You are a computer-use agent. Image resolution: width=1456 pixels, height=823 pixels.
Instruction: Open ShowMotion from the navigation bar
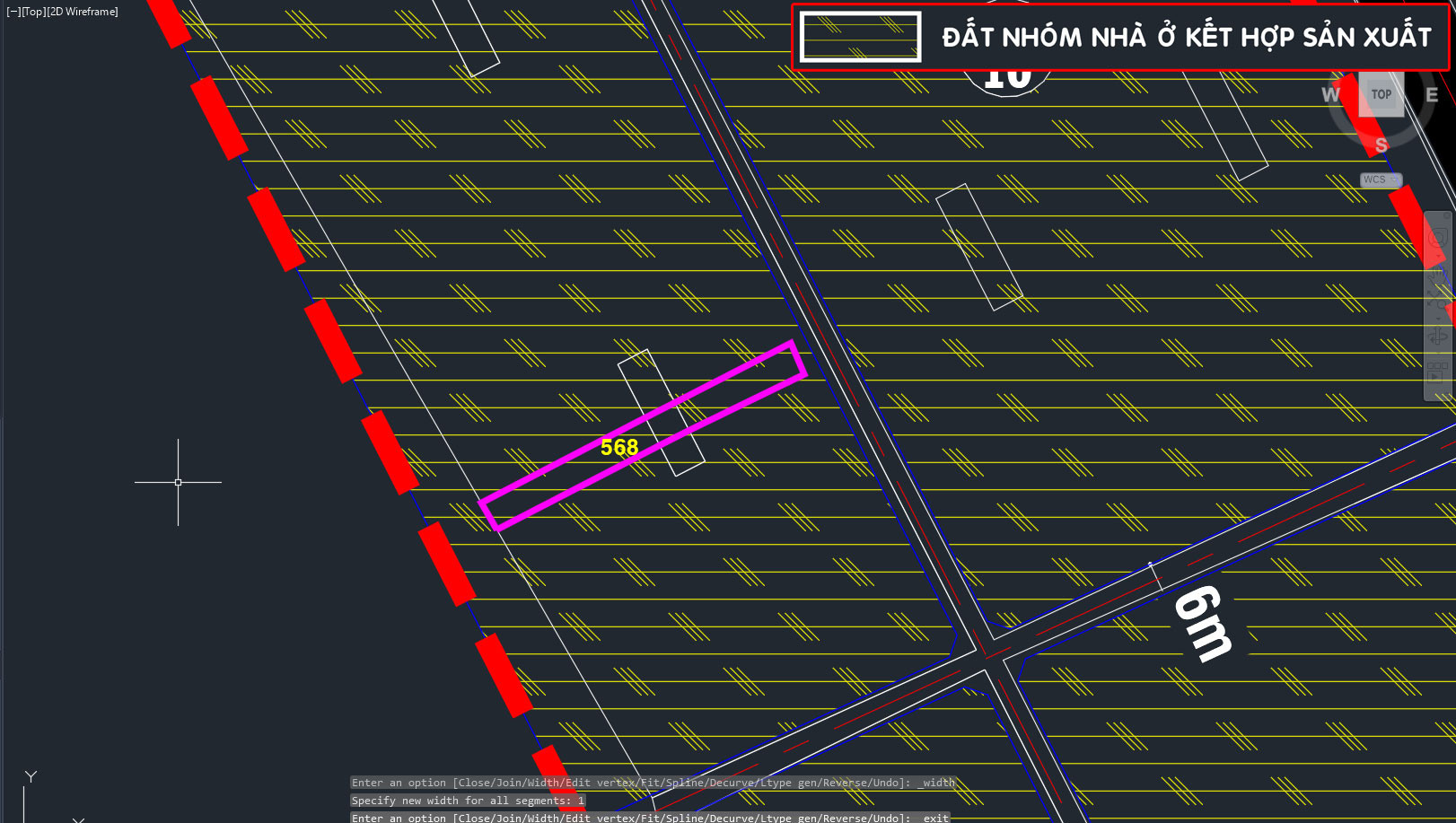pyautogui.click(x=1438, y=372)
